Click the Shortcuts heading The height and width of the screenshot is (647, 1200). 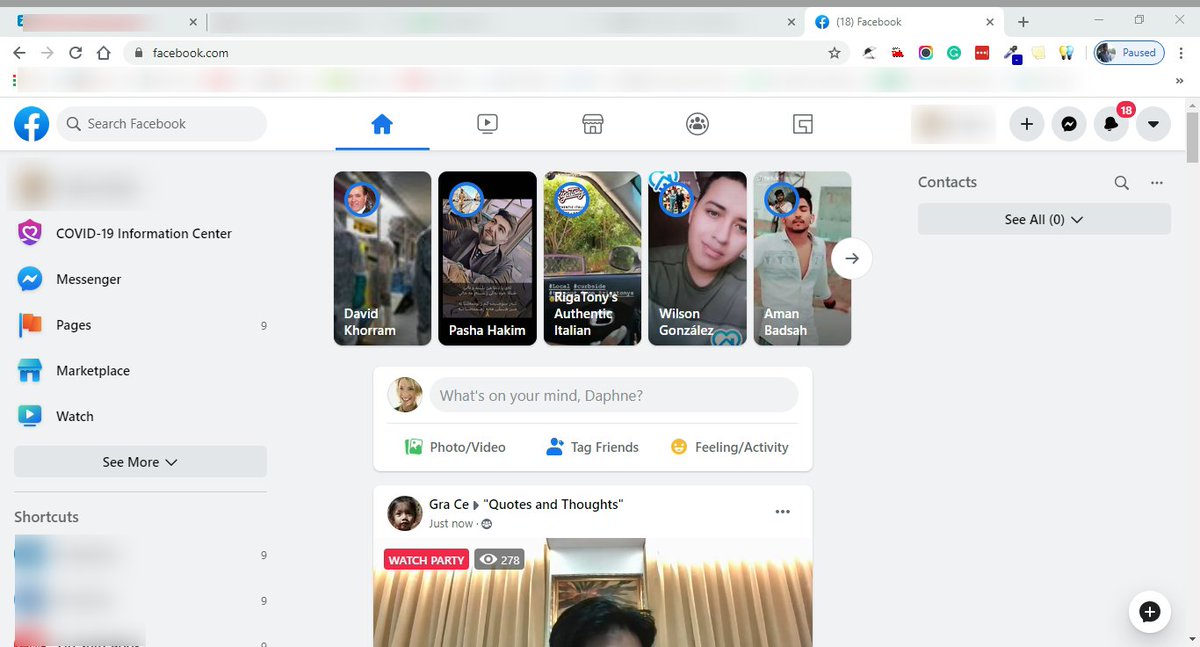pyautogui.click(x=46, y=517)
